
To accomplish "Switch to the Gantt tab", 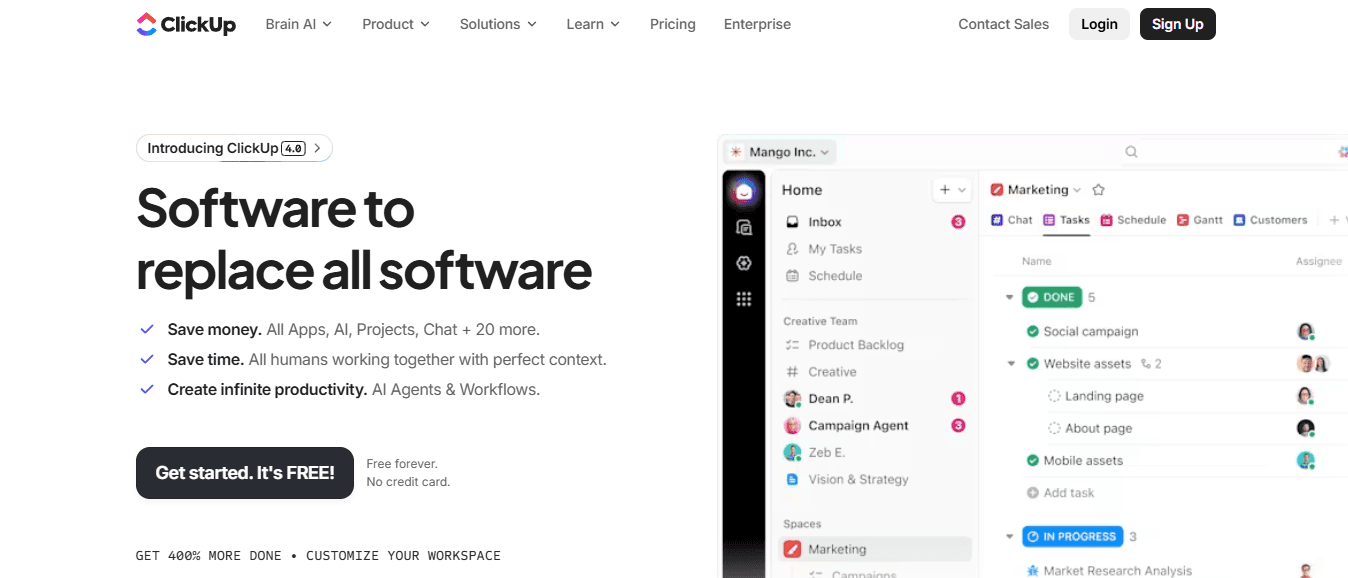I will tap(1200, 220).
